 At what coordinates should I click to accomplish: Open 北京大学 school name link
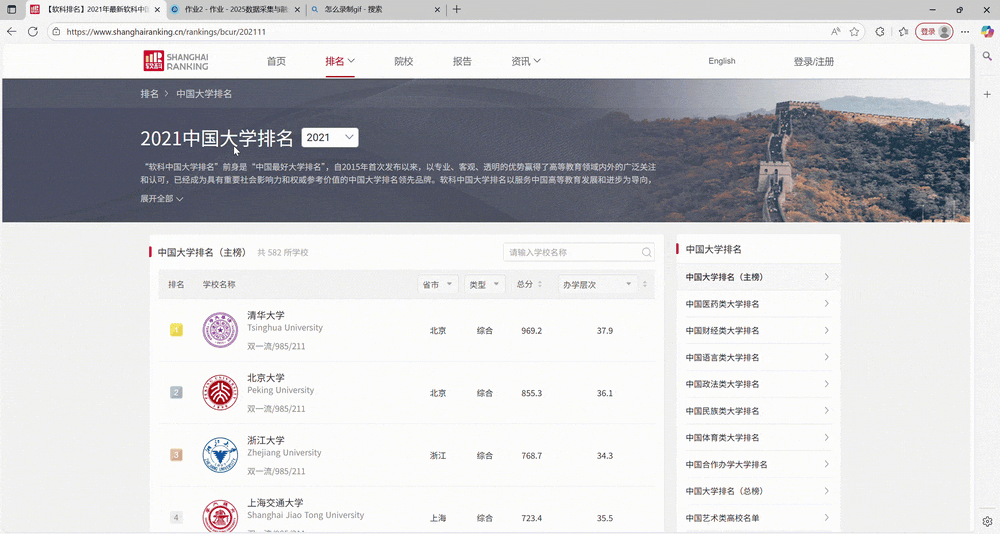(x=266, y=378)
